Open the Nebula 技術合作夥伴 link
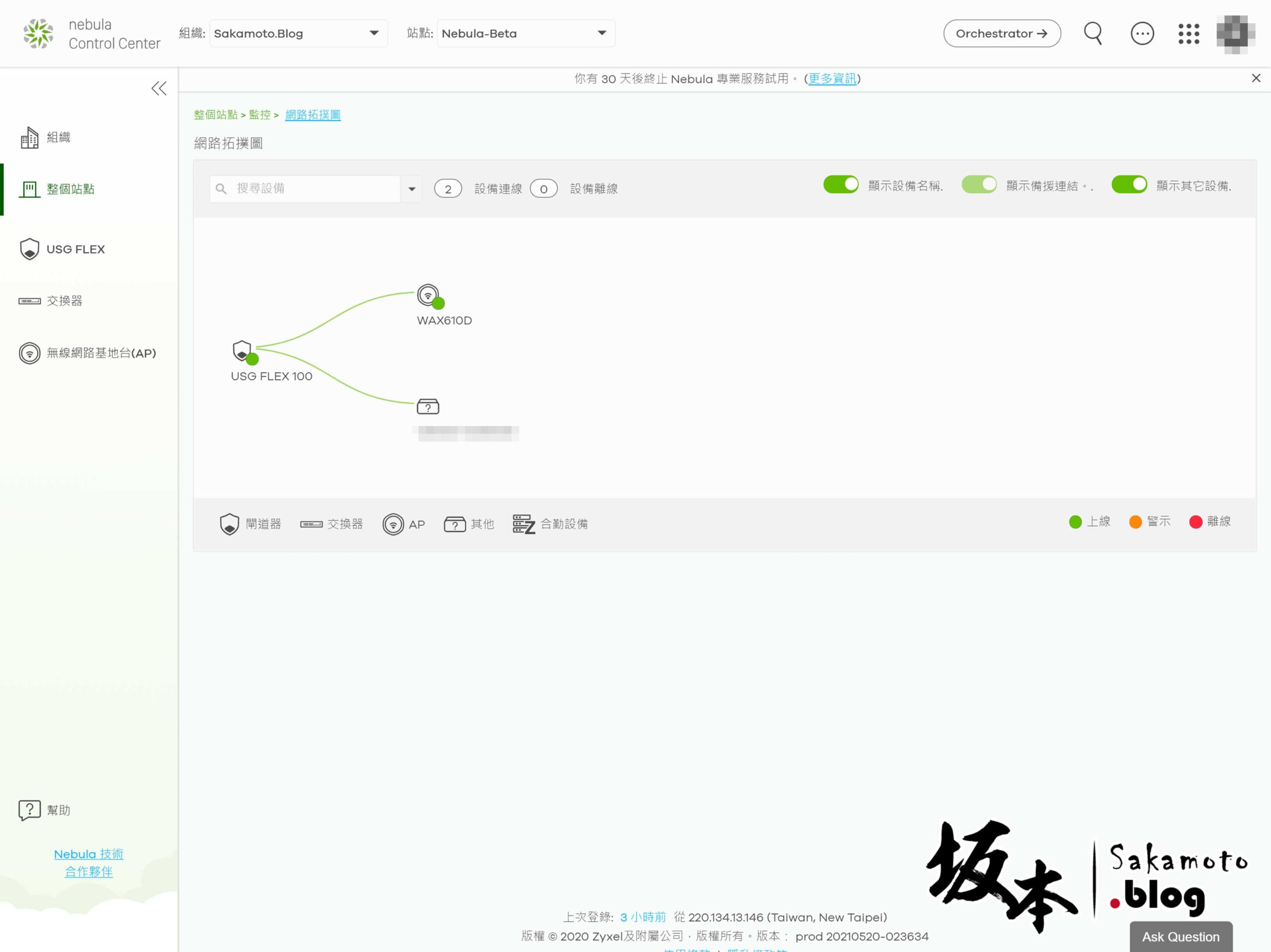 tap(88, 862)
